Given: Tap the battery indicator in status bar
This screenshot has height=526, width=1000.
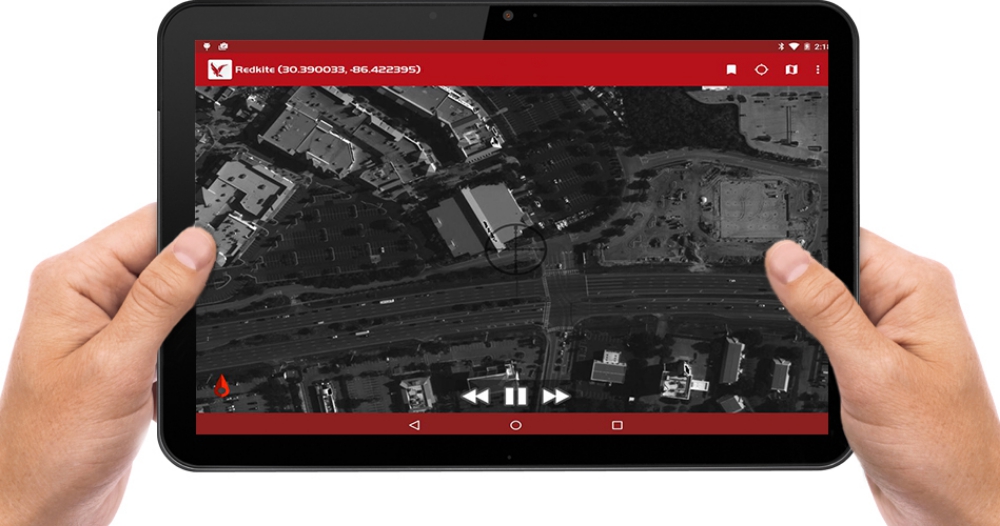Looking at the screenshot, I should click(x=806, y=47).
